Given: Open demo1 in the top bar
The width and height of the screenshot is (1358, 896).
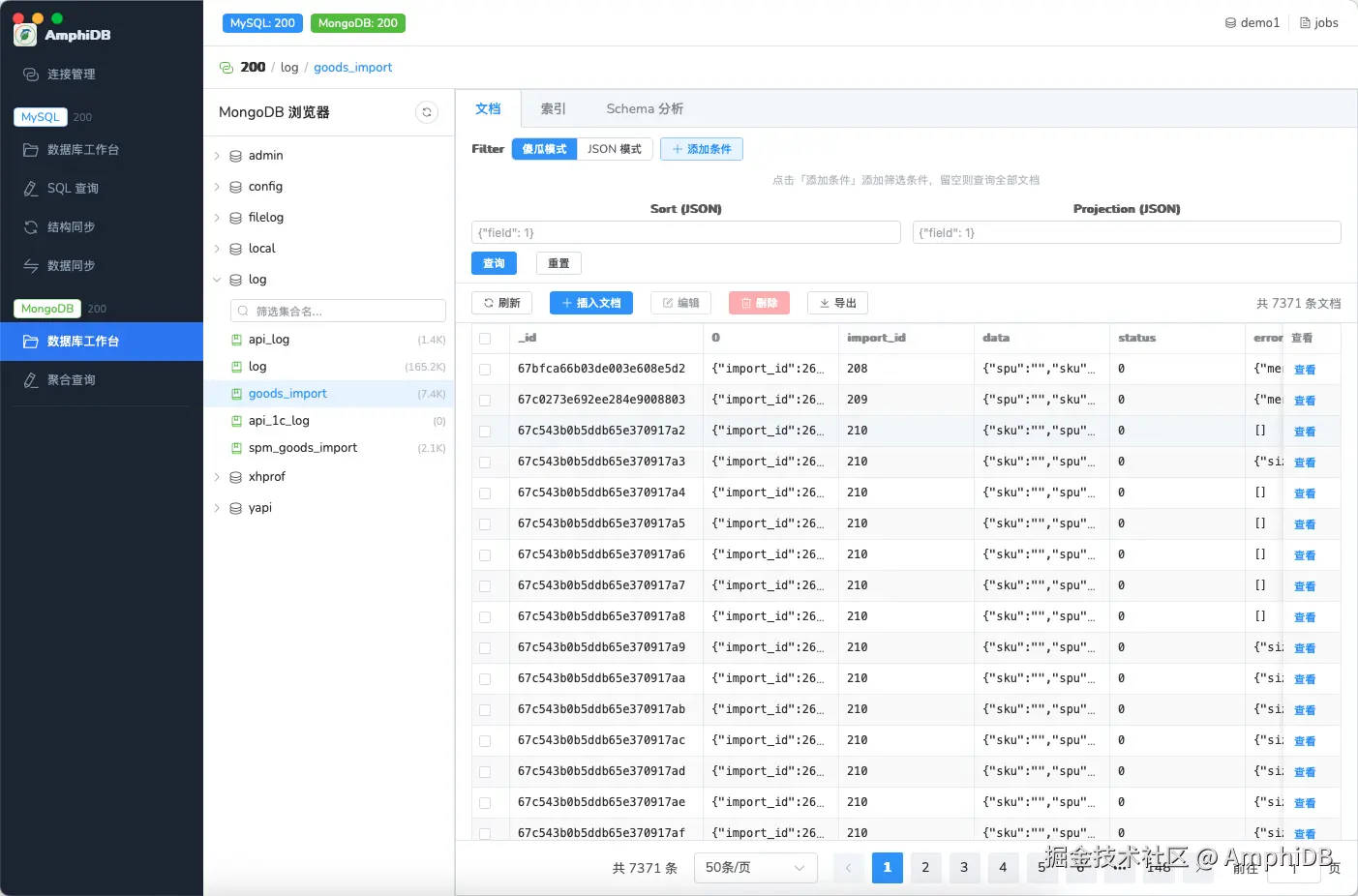Looking at the screenshot, I should coord(1252,23).
